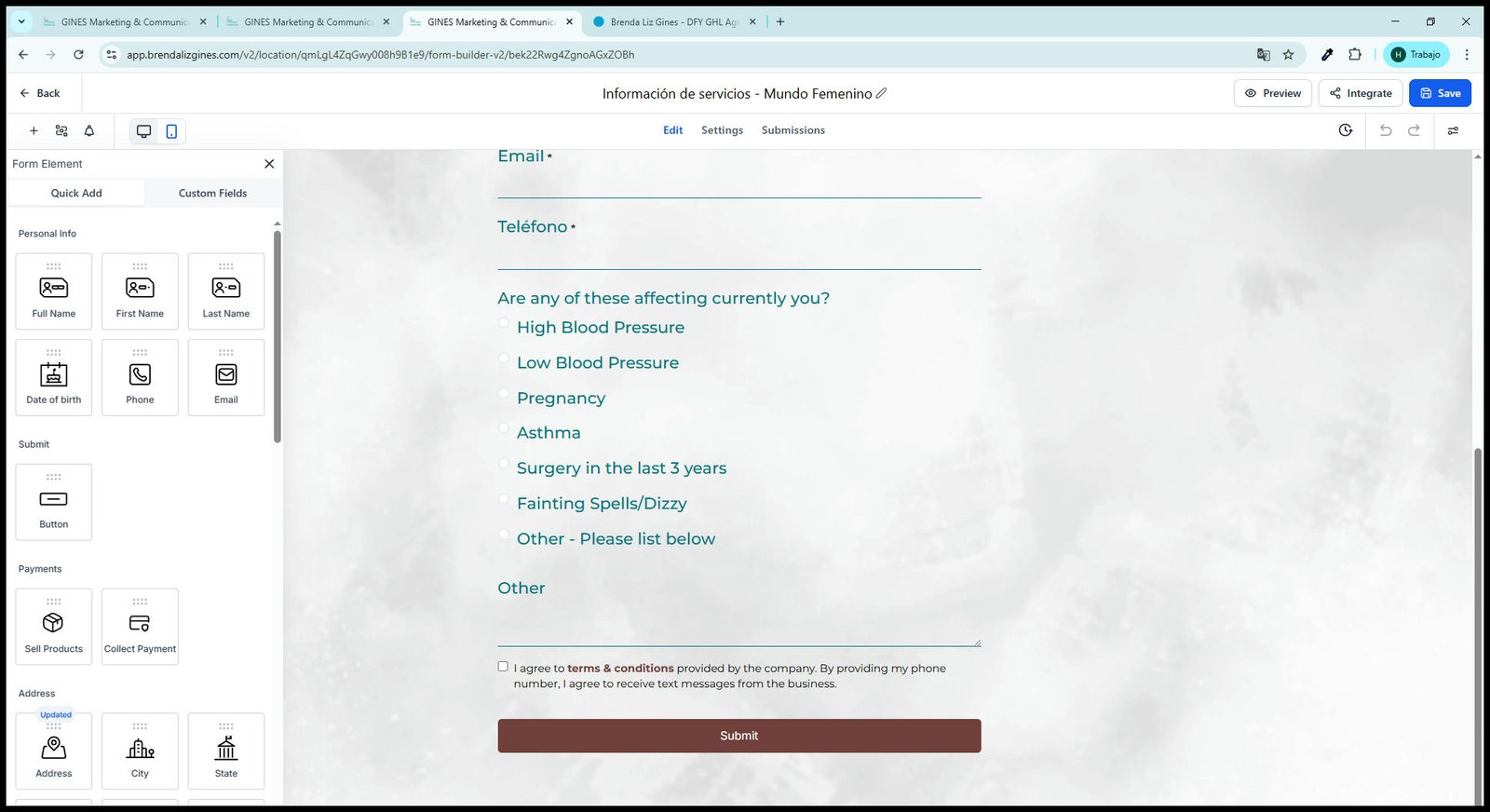The height and width of the screenshot is (812, 1490).
Task: Open version history clock icon
Action: (x=1346, y=130)
